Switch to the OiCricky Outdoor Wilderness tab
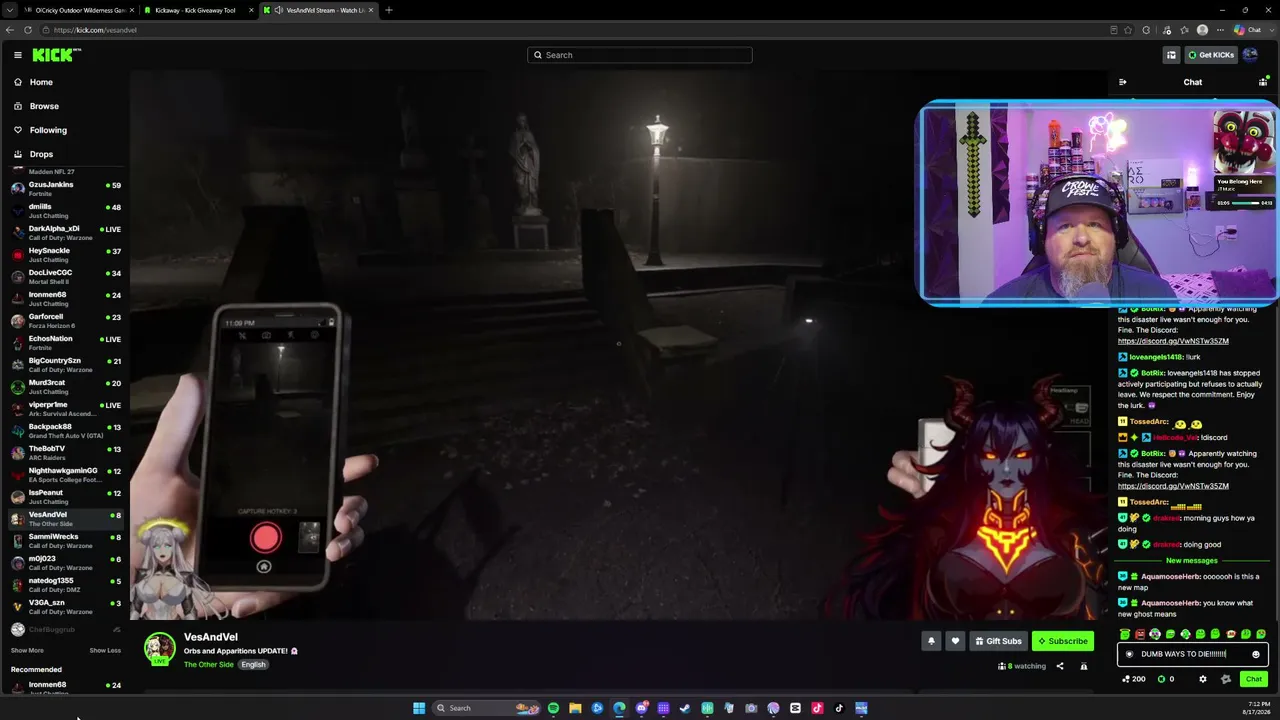The image size is (1280, 720). pos(78,10)
